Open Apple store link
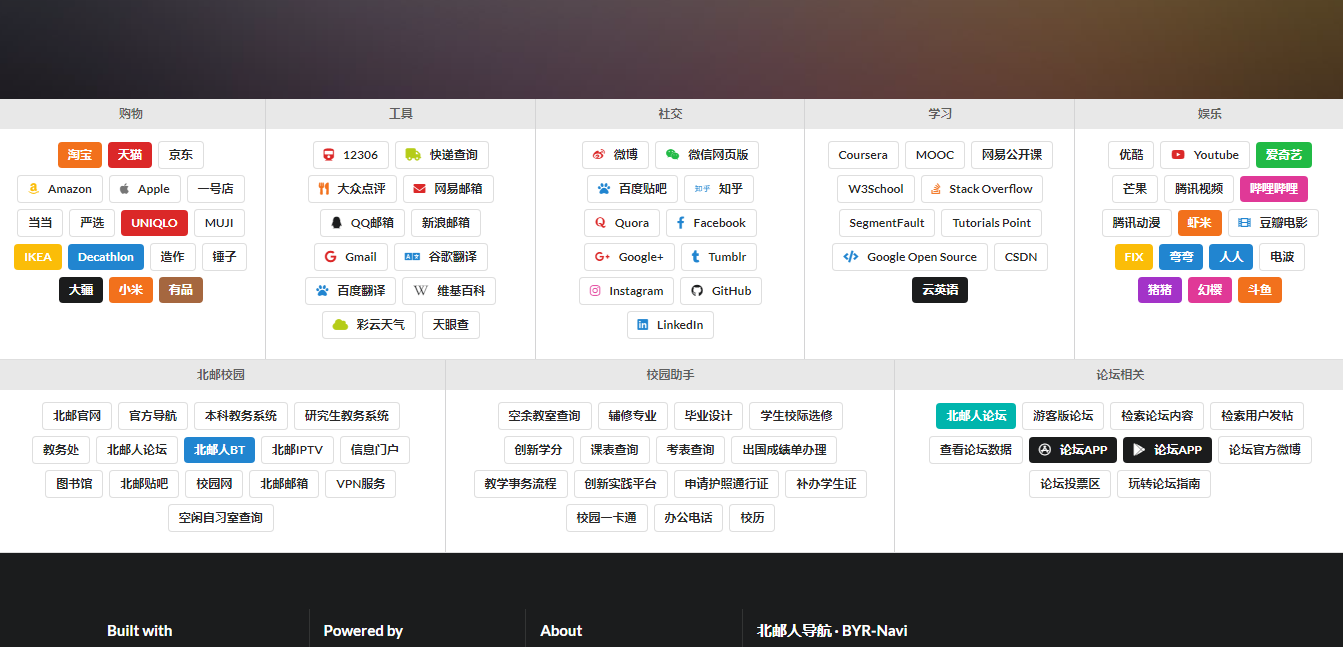This screenshot has height=647, width=1343. pyautogui.click(x=145, y=189)
